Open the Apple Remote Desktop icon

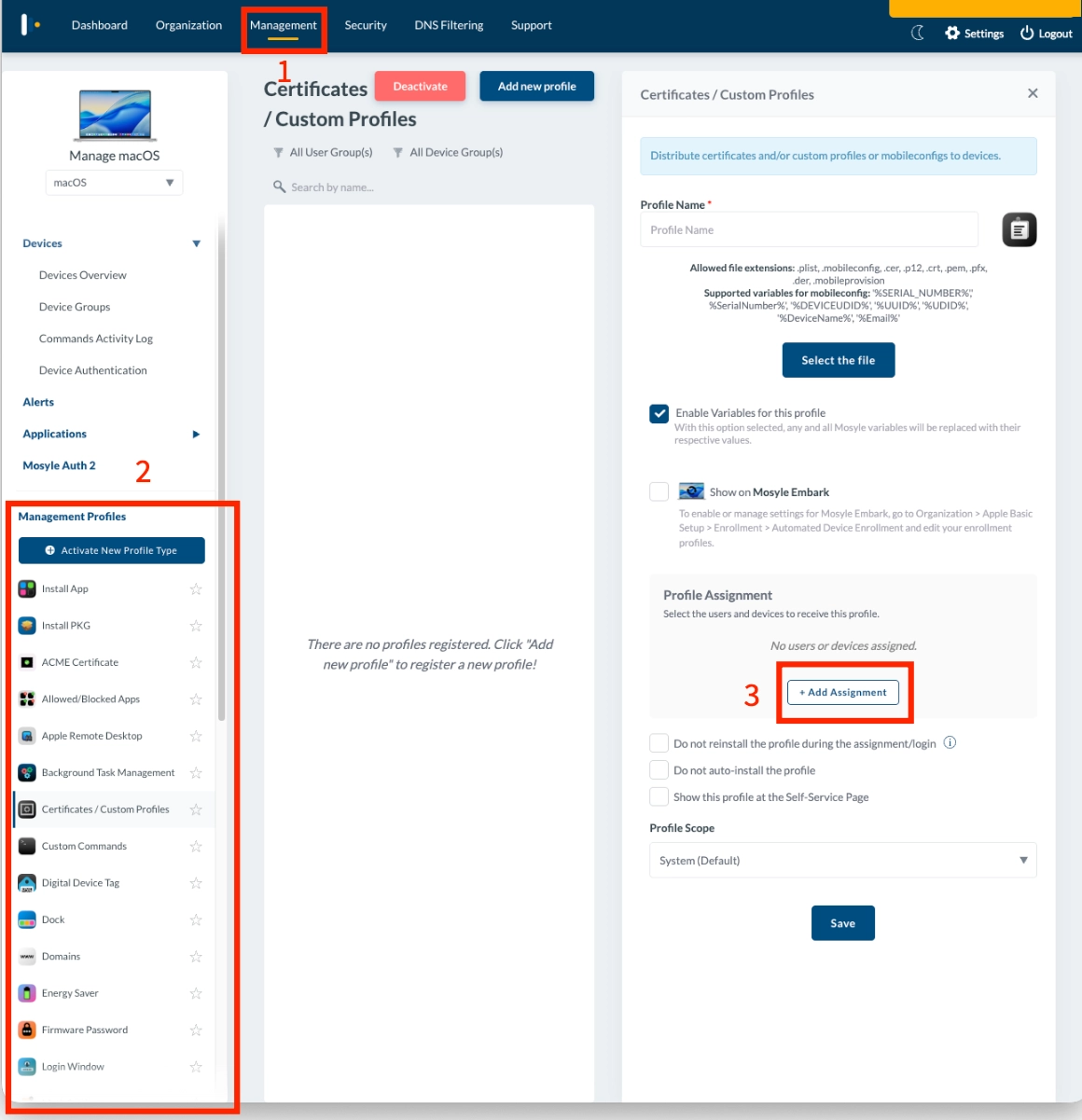pos(27,736)
